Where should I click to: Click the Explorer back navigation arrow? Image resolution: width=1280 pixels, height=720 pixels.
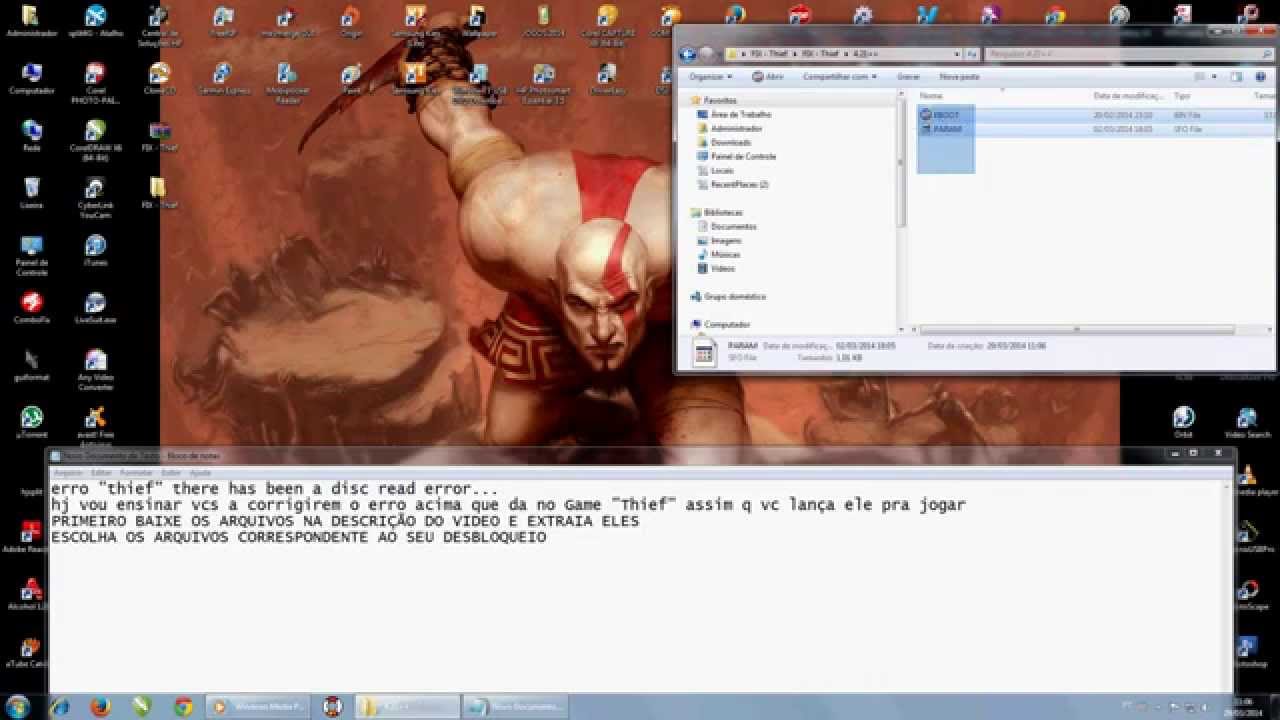pyautogui.click(x=688, y=54)
